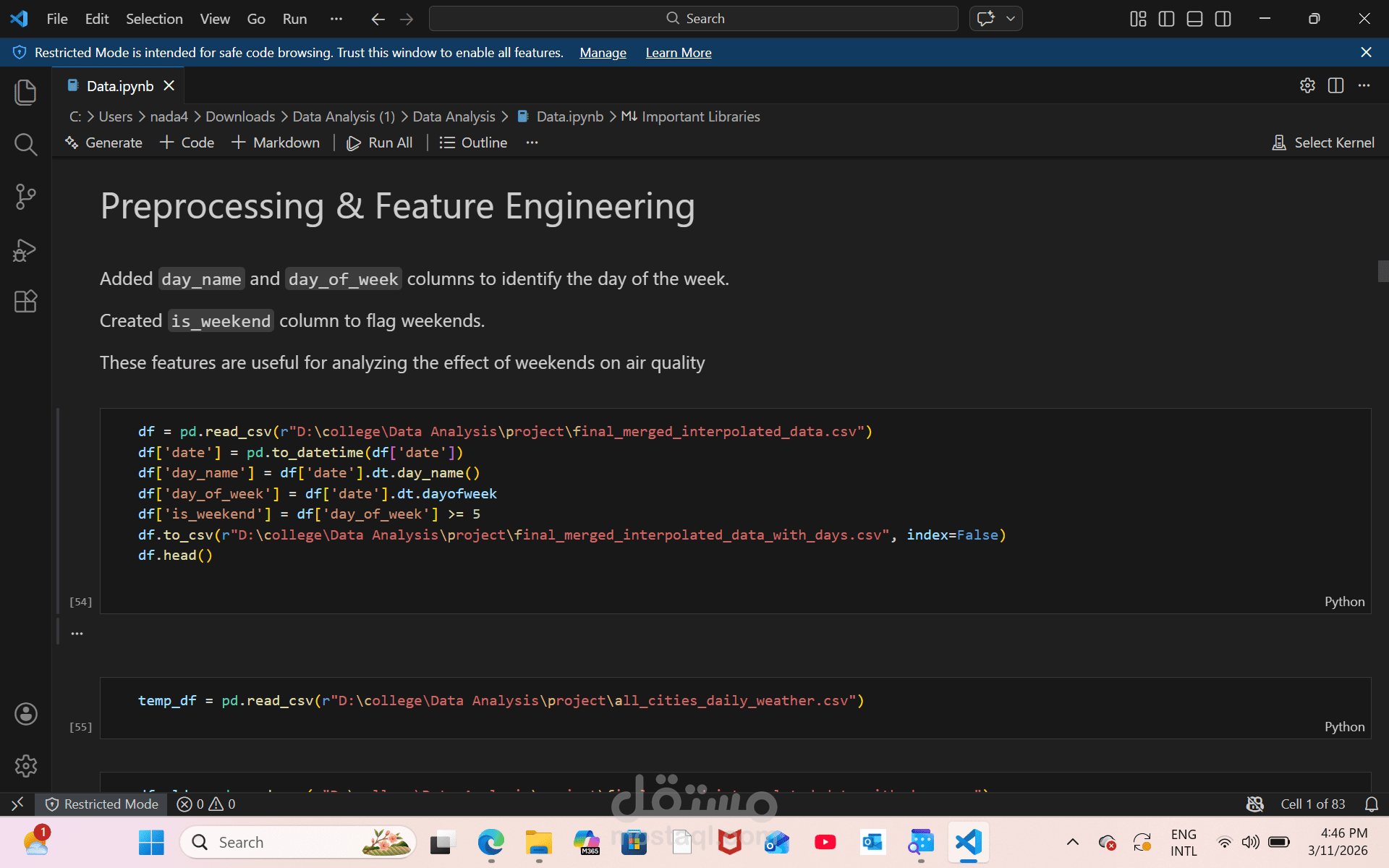Expand collapsed cell output ellipsis

pyautogui.click(x=77, y=634)
